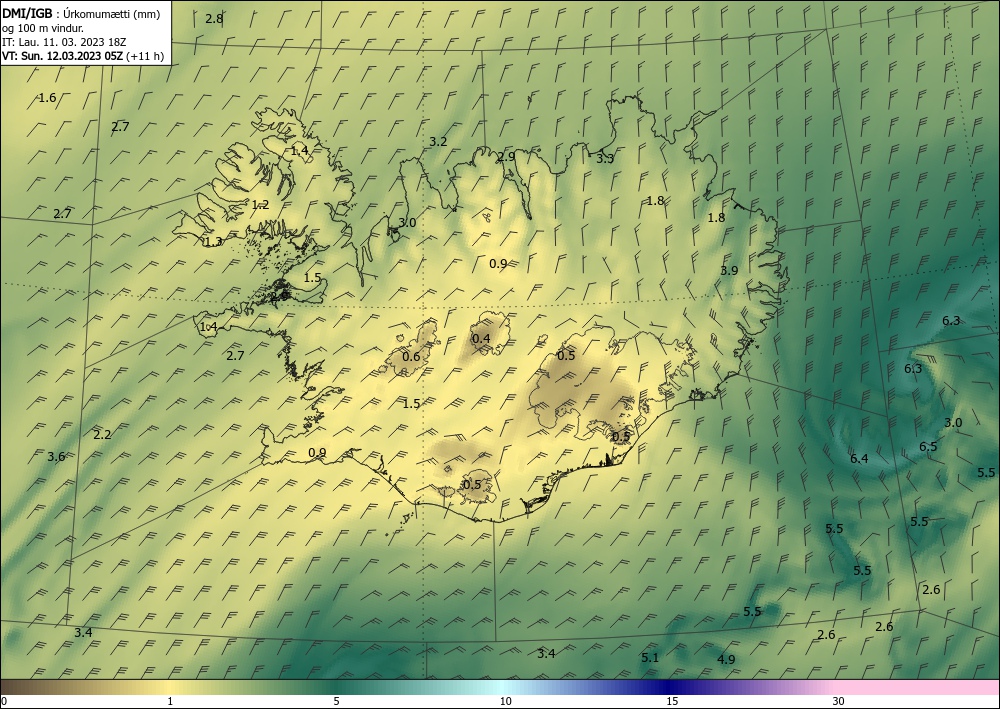The image size is (1000, 709).
Task: Click the 3.2 value north of Iceland
Action: [x=438, y=142]
